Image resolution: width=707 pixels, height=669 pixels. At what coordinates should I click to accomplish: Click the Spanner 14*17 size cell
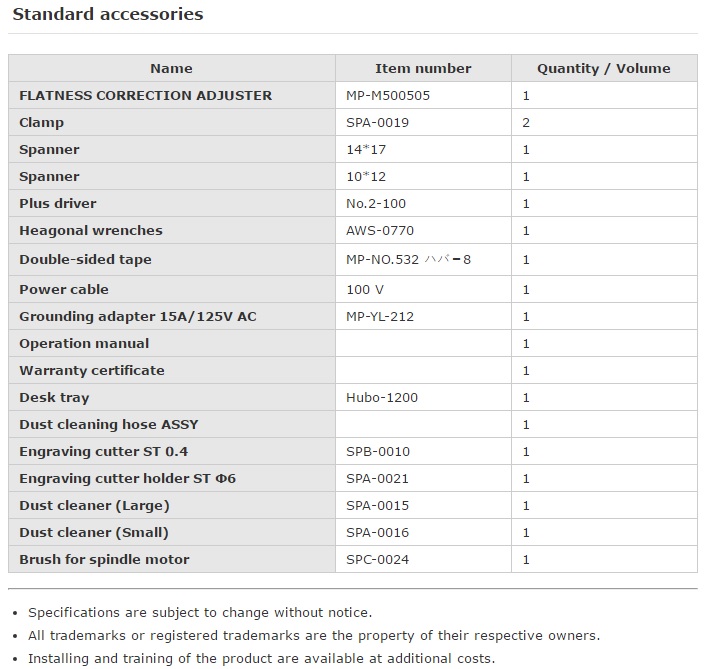(366, 150)
